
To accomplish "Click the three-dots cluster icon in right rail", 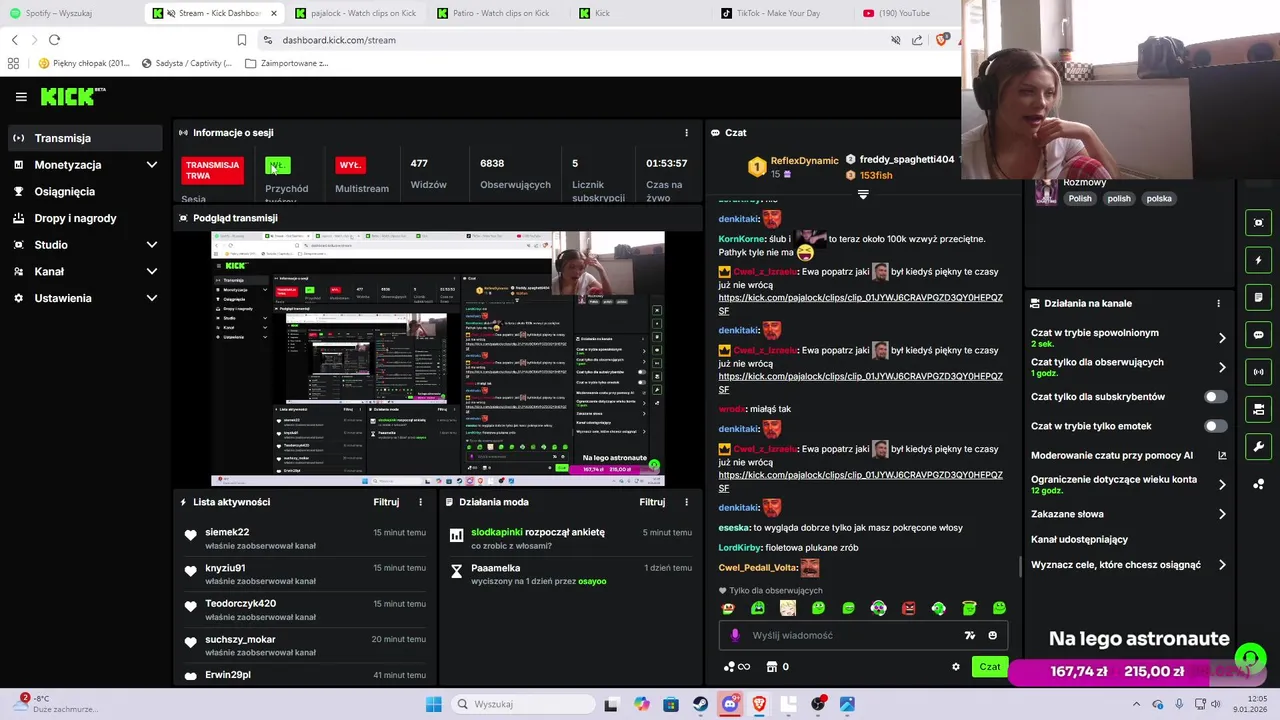I will pos(1259,484).
